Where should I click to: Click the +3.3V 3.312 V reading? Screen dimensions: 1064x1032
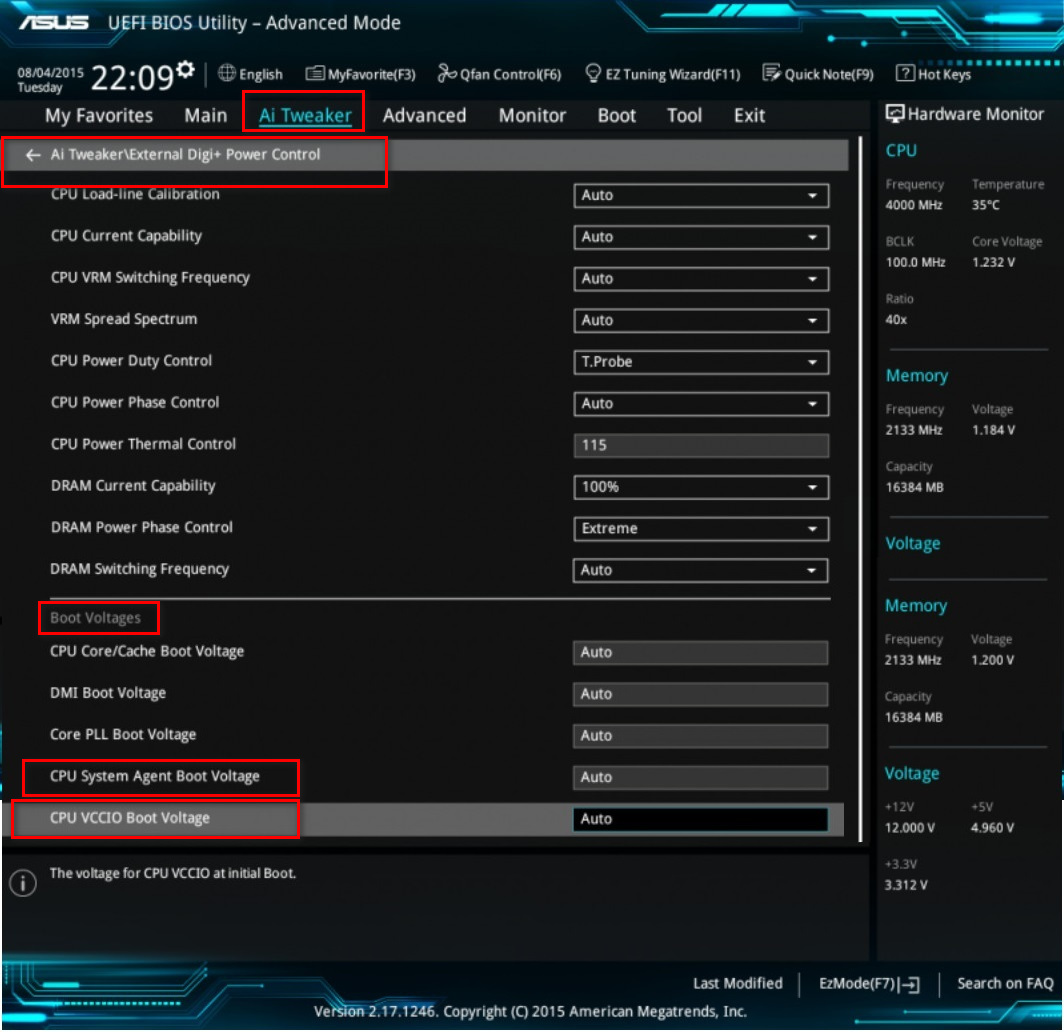pyautogui.click(x=906, y=885)
